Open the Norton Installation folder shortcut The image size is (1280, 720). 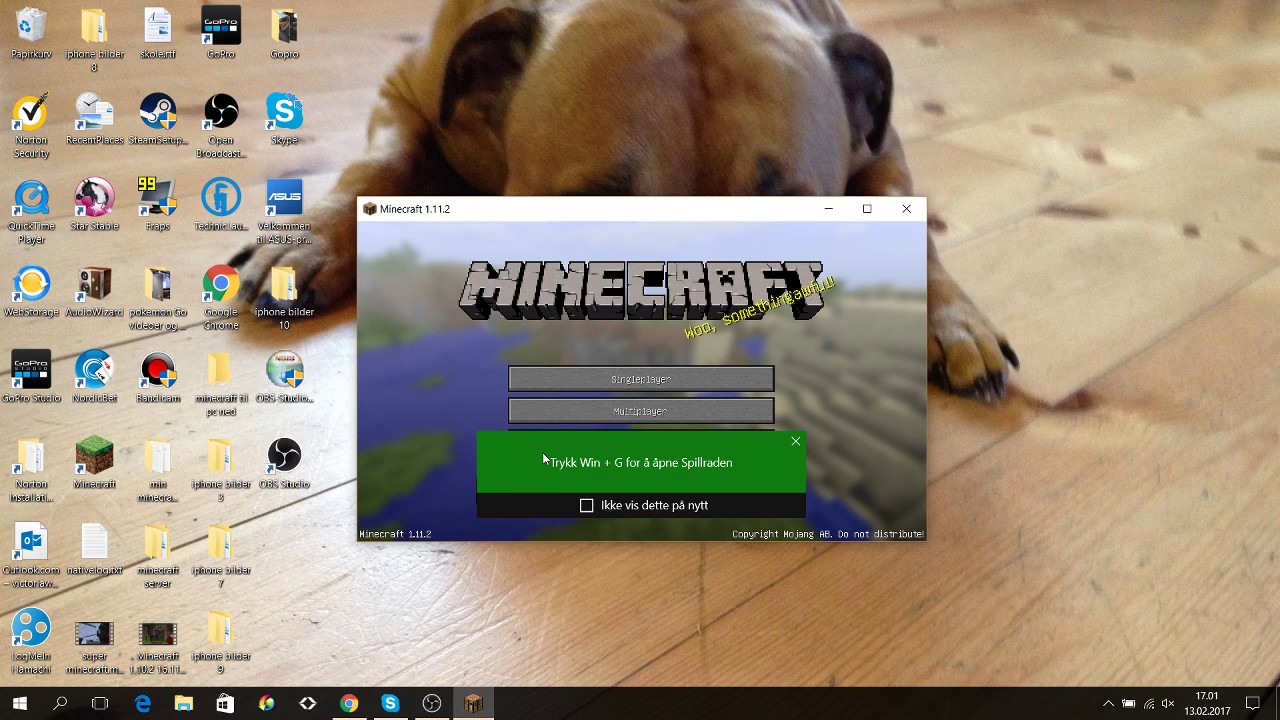[31, 470]
